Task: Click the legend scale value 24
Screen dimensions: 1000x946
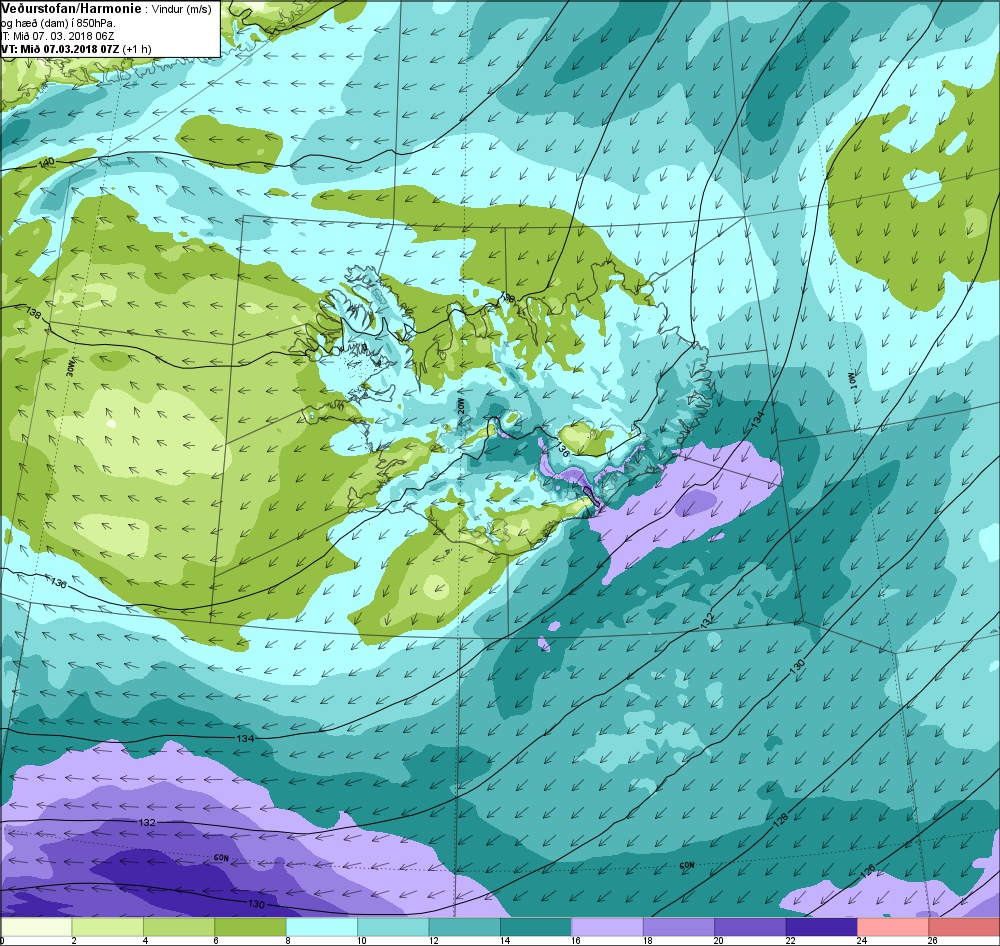Action: coord(862,940)
